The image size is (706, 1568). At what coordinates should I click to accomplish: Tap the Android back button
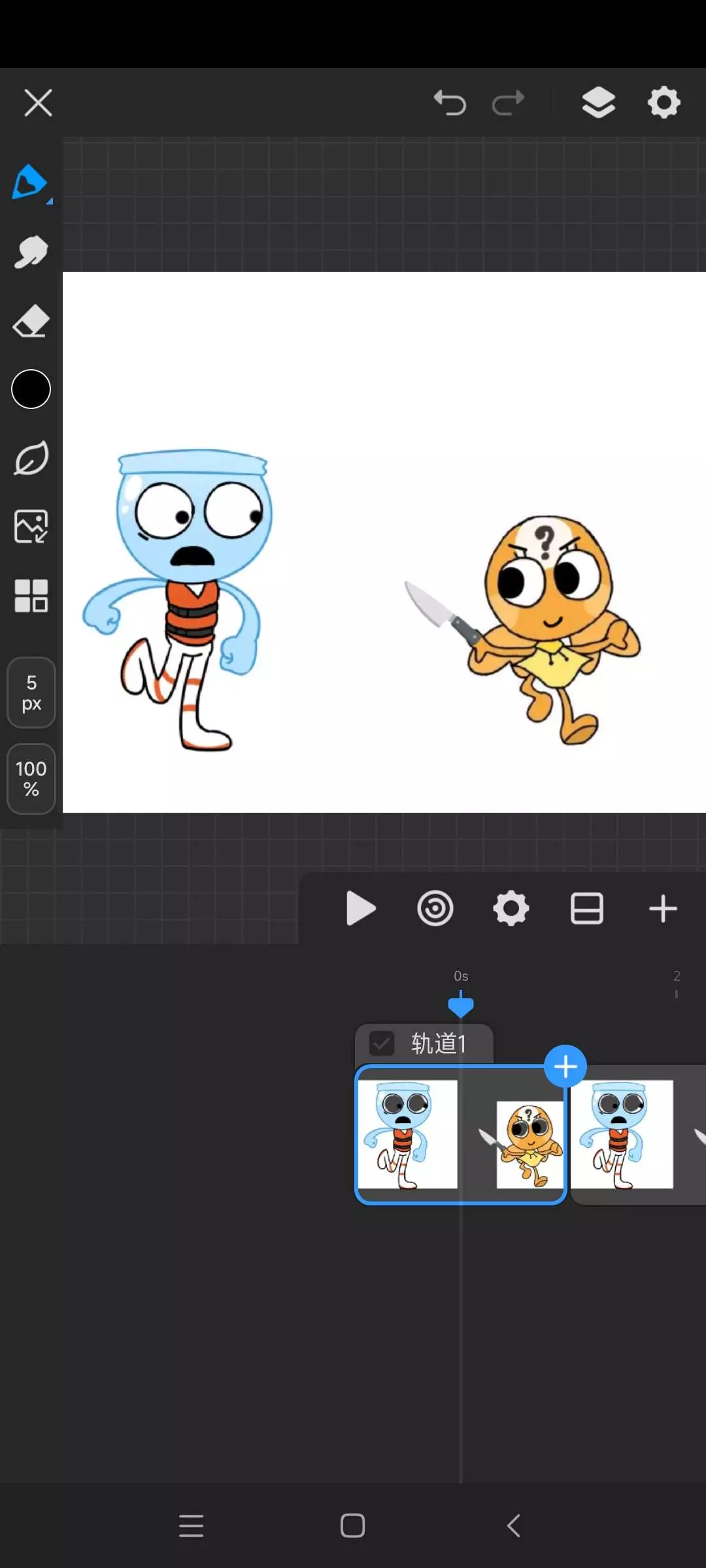tap(514, 1526)
